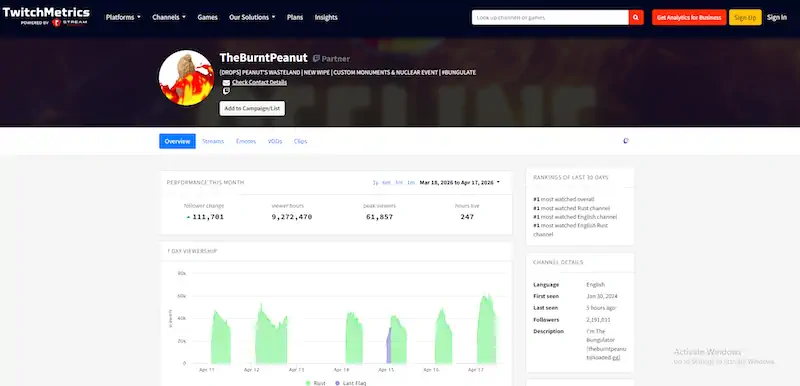Click '#1 most watched overall' ranking
800x386 pixels.
tap(563, 199)
